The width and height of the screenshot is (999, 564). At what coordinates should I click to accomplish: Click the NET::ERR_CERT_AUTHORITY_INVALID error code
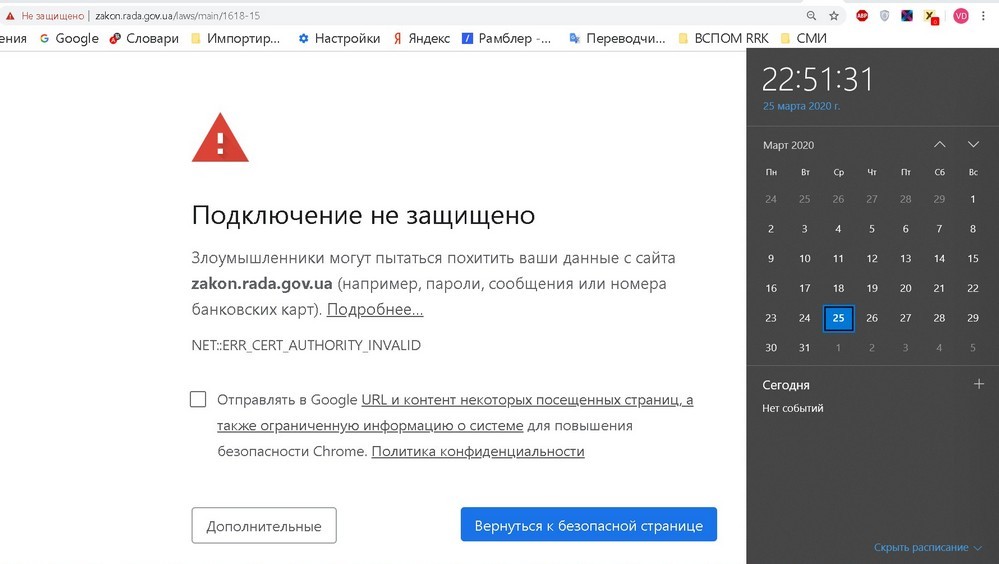[x=306, y=345]
